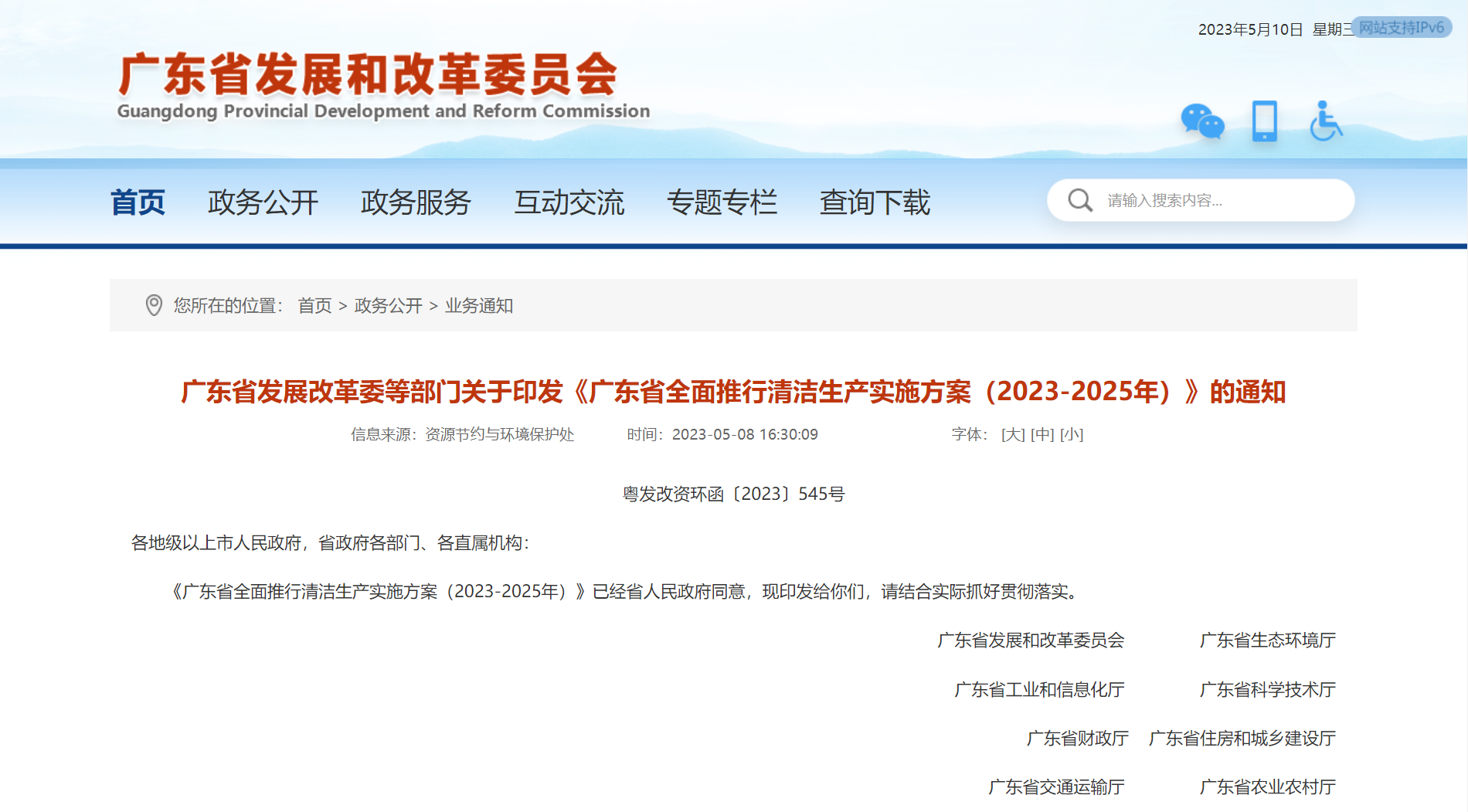
Task: Click the body sentence about 已经省人民政府同意
Action: (624, 592)
